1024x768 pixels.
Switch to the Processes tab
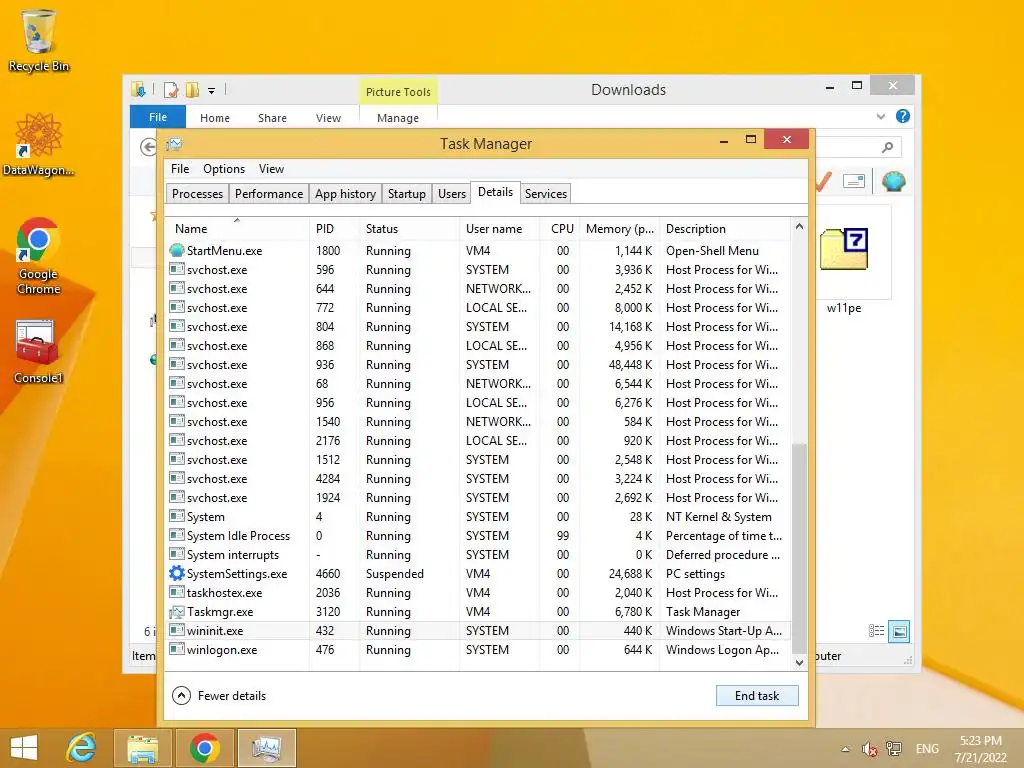click(197, 193)
